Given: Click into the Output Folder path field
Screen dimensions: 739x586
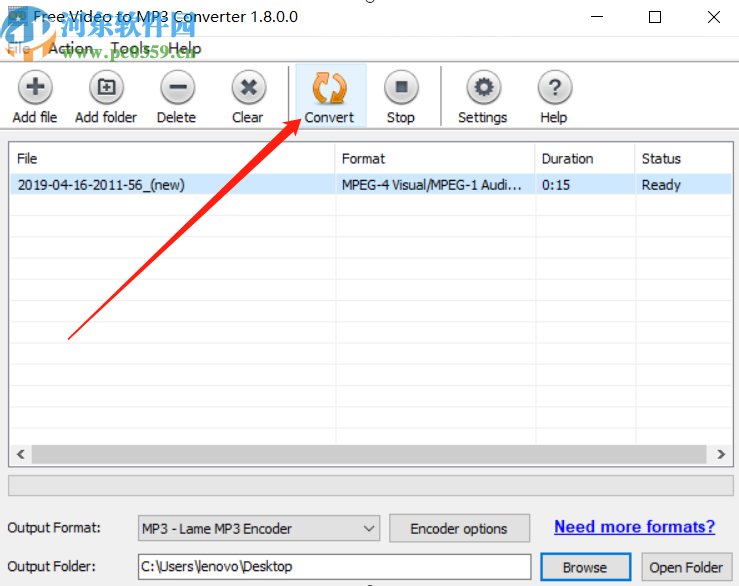Looking at the screenshot, I should [335, 566].
